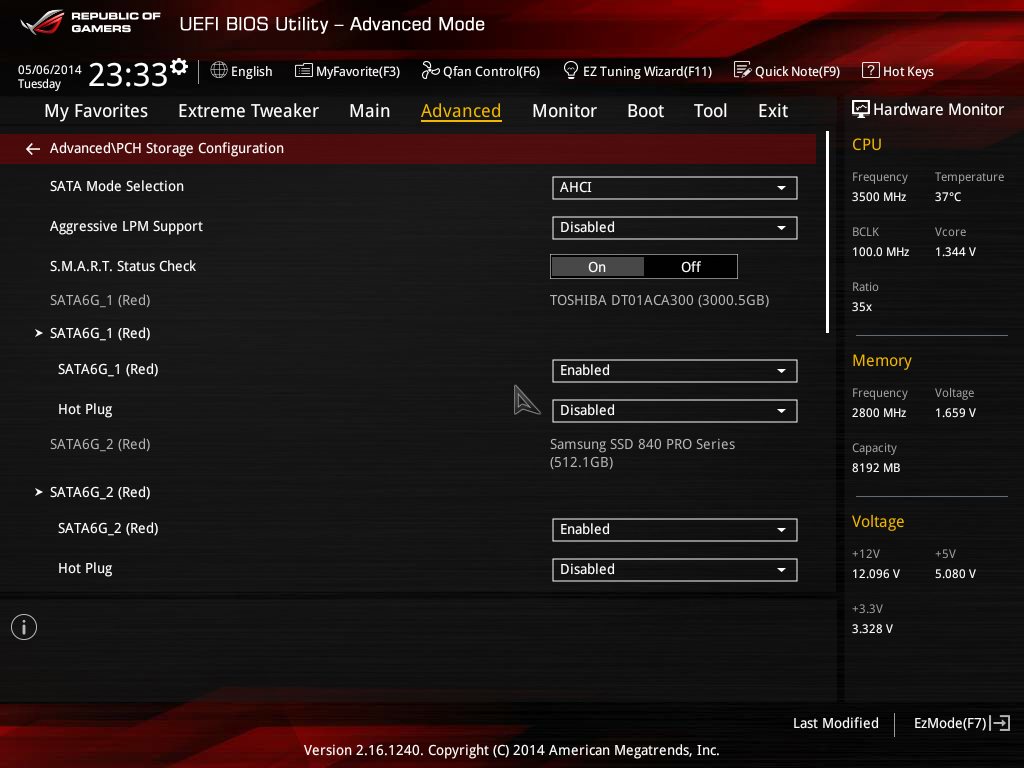Open MyFavorite(F3) via its icon
Screen dimensions: 1024x768
pyautogui.click(x=303, y=71)
